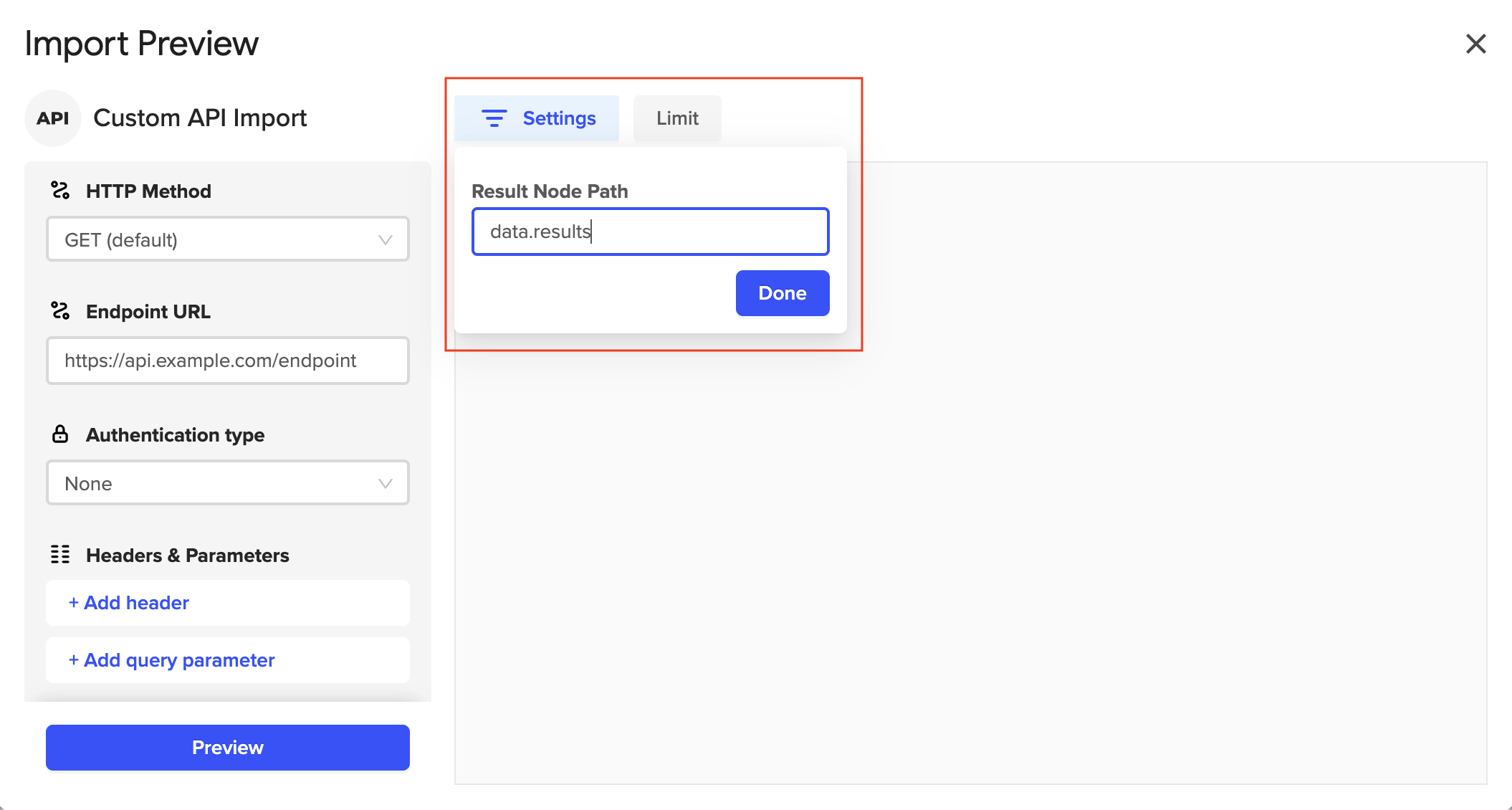Image resolution: width=1512 pixels, height=810 pixels.
Task: Switch to the Limit tab
Action: 677,118
